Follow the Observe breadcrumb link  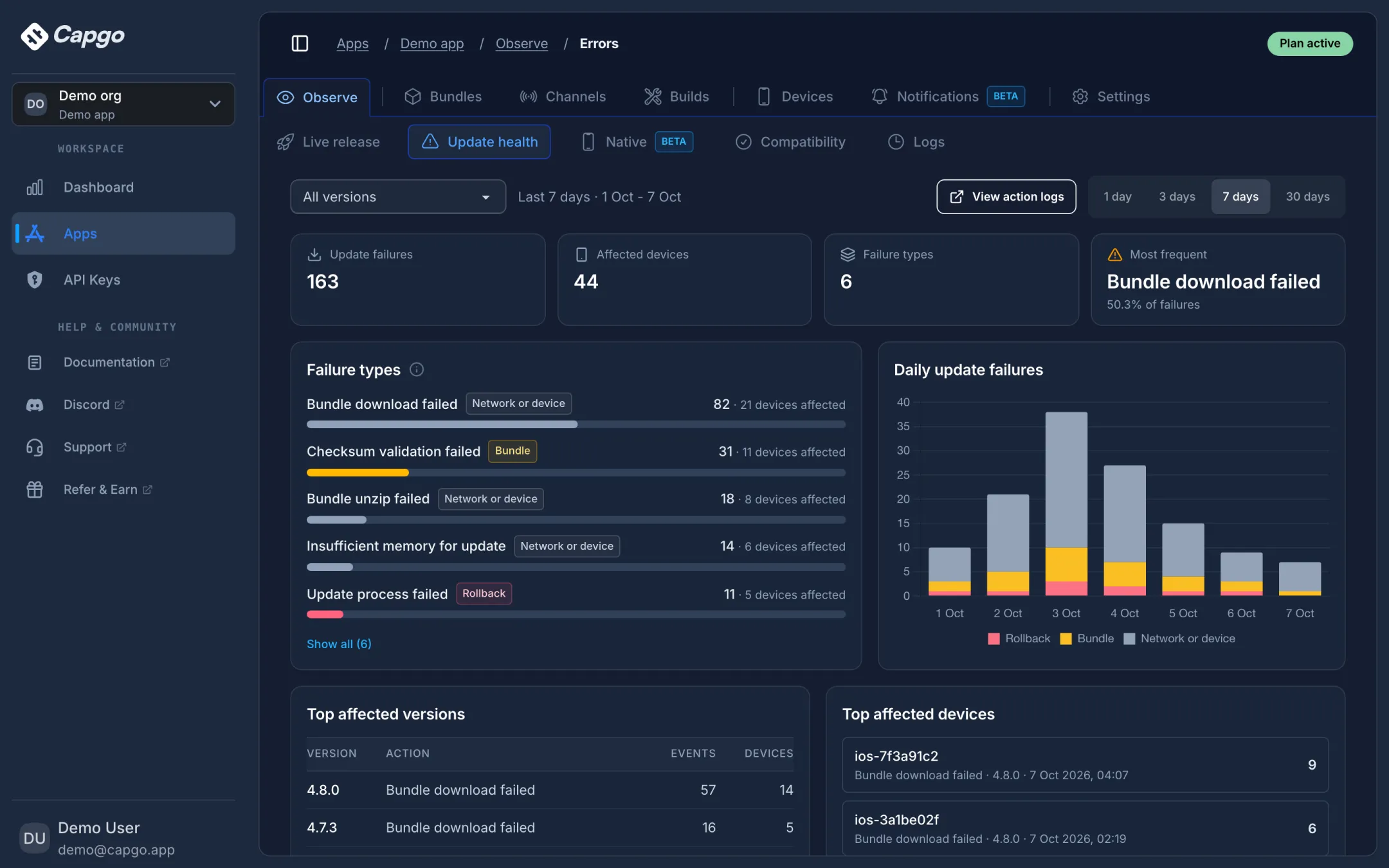[522, 43]
